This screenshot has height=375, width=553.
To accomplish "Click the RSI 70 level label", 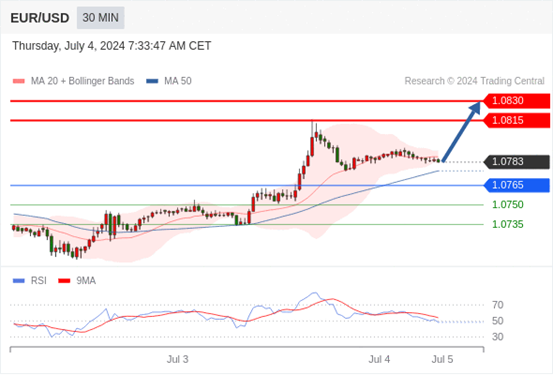I will pyautogui.click(x=498, y=305).
